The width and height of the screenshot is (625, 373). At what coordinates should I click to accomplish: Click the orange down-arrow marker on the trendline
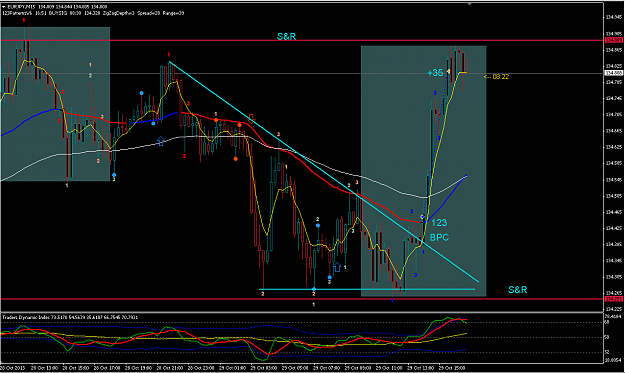pos(252,118)
